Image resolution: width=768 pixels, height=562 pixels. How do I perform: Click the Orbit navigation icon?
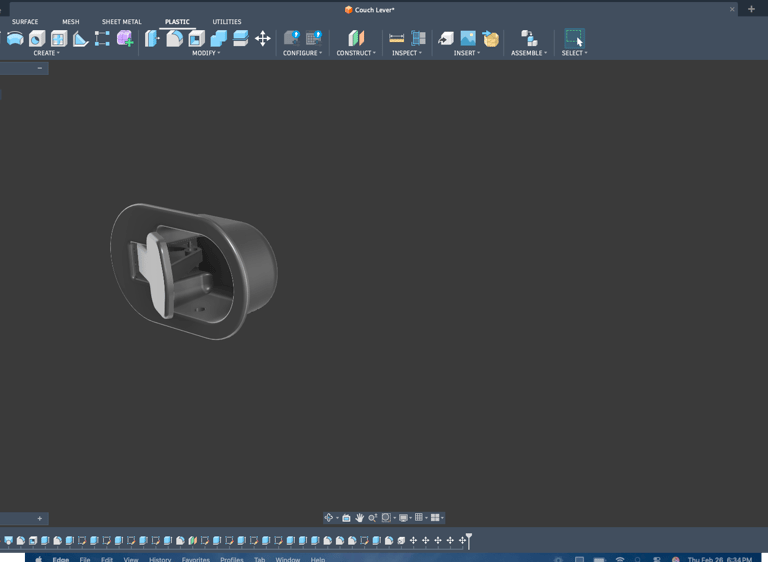tap(328, 518)
